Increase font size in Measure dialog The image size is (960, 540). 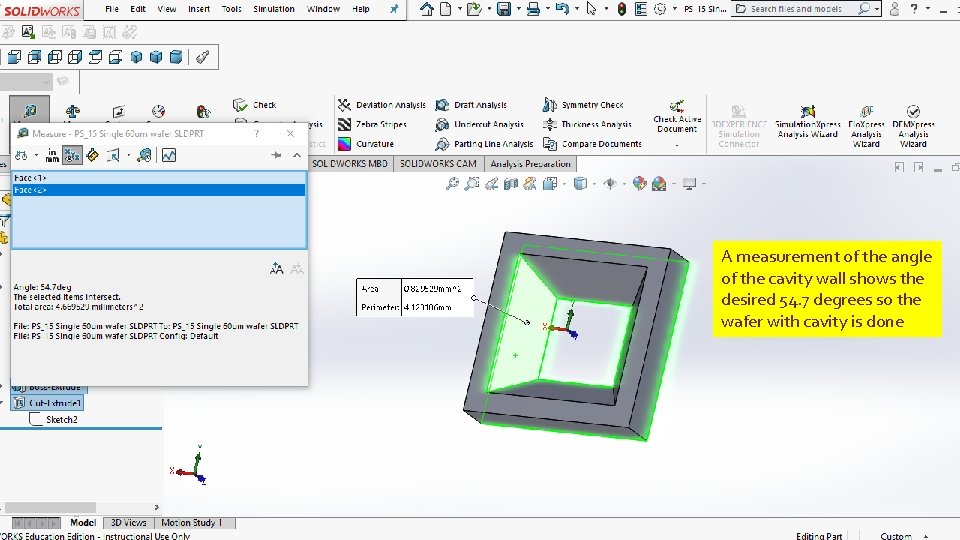tap(277, 268)
